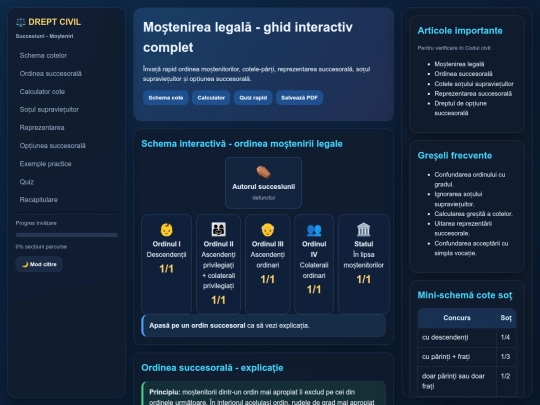
Task: Click the 1/3 cell in Mini-schemă table
Action: (x=506, y=357)
